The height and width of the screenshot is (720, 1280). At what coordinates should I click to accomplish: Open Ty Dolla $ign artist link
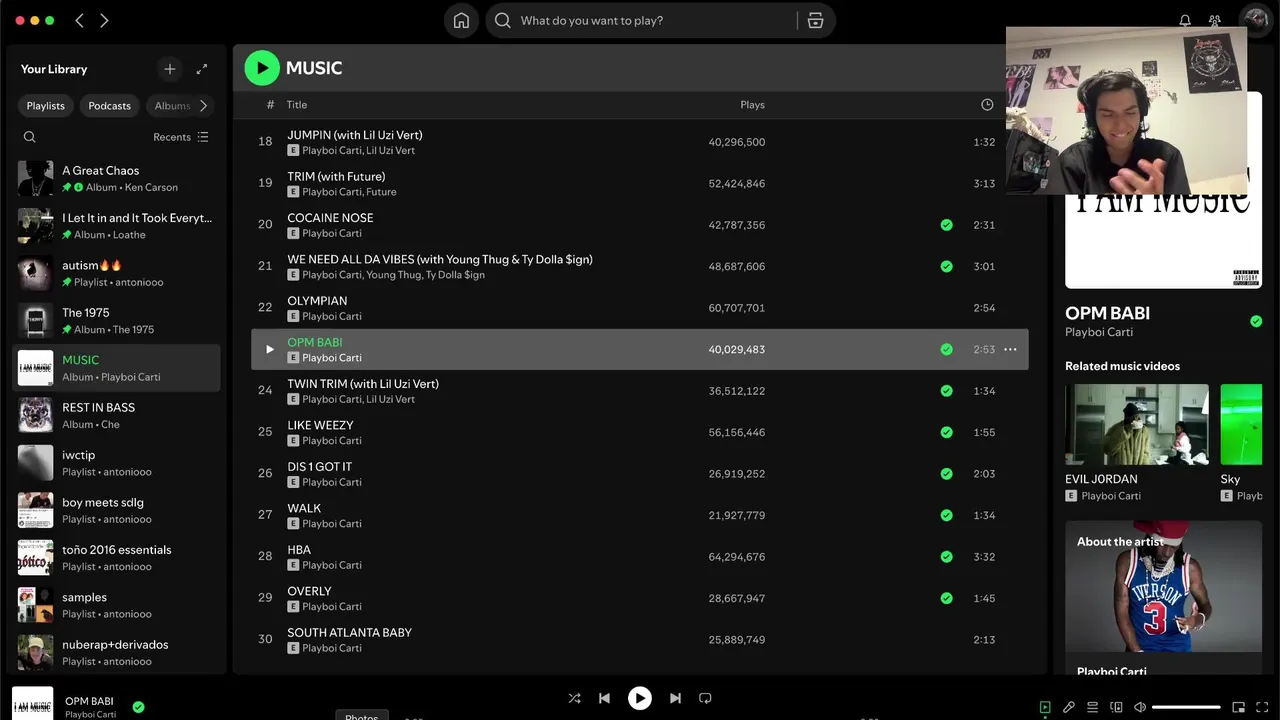pyautogui.click(x=455, y=275)
